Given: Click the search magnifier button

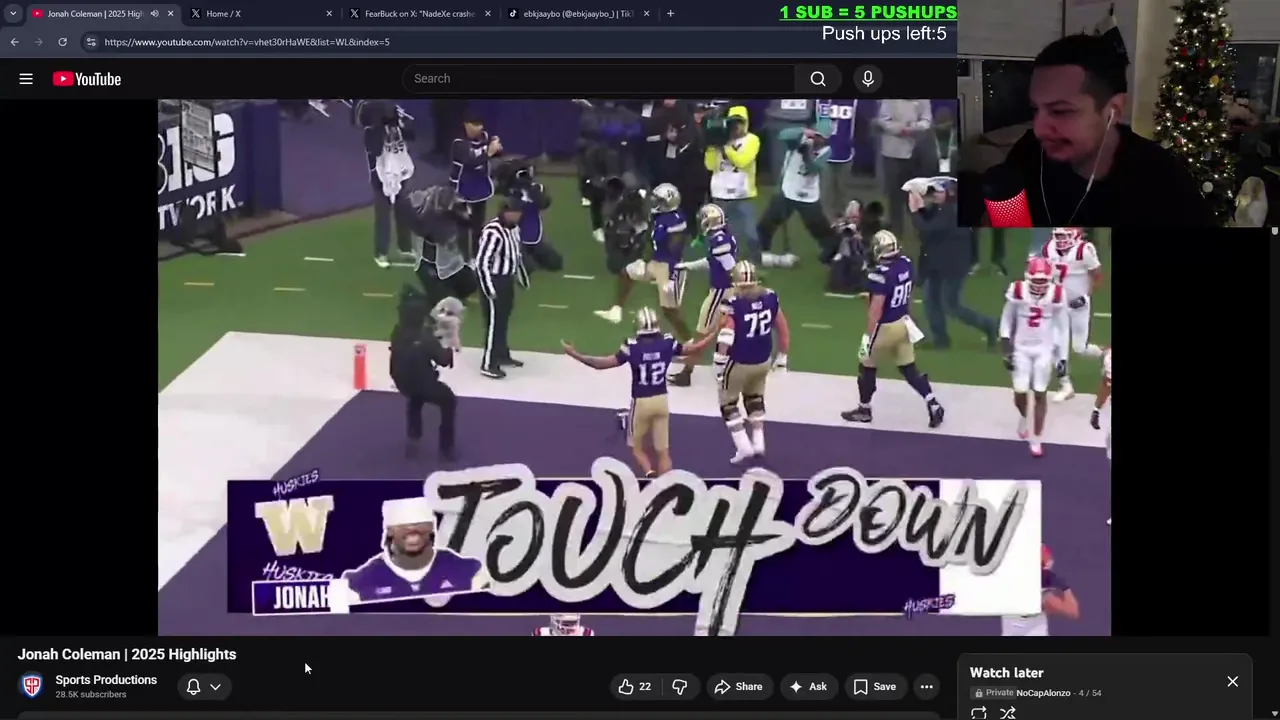Looking at the screenshot, I should point(818,79).
